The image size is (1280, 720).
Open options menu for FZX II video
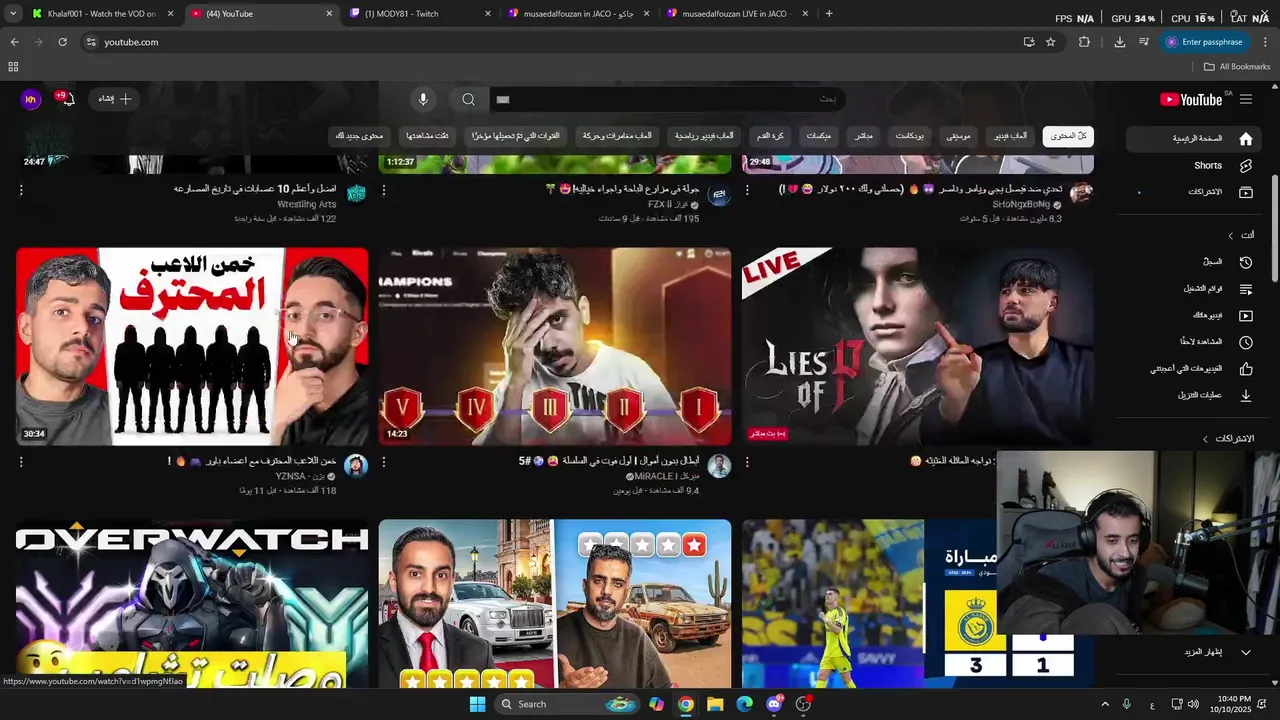(x=384, y=190)
